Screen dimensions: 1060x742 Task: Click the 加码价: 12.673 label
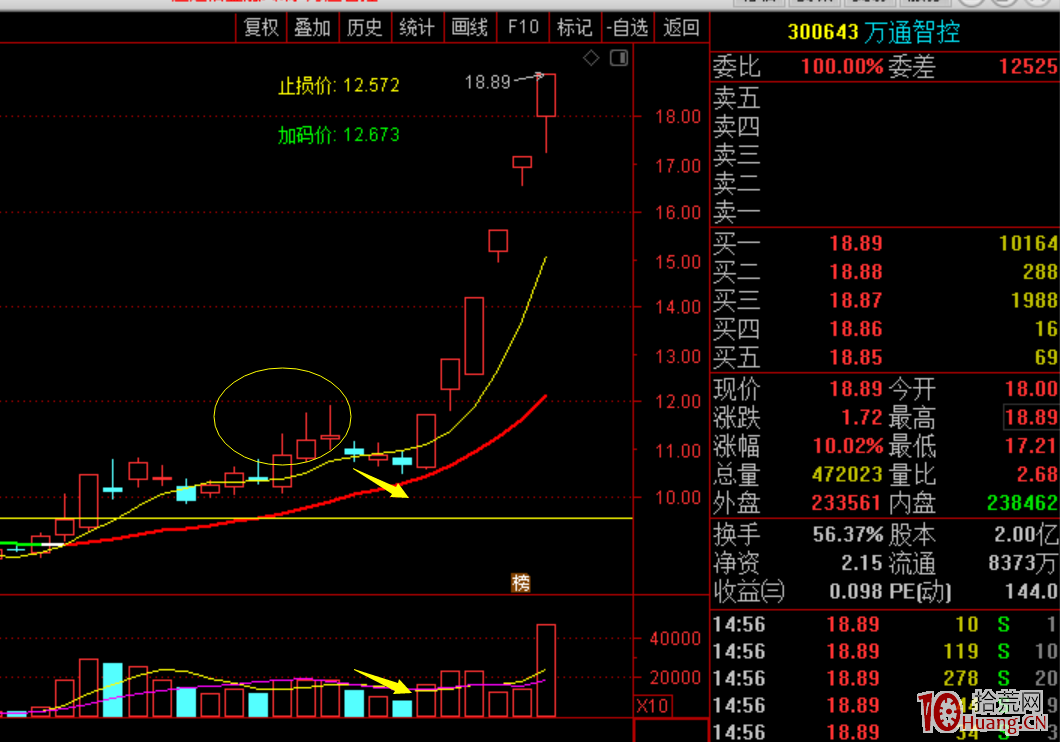(339, 135)
